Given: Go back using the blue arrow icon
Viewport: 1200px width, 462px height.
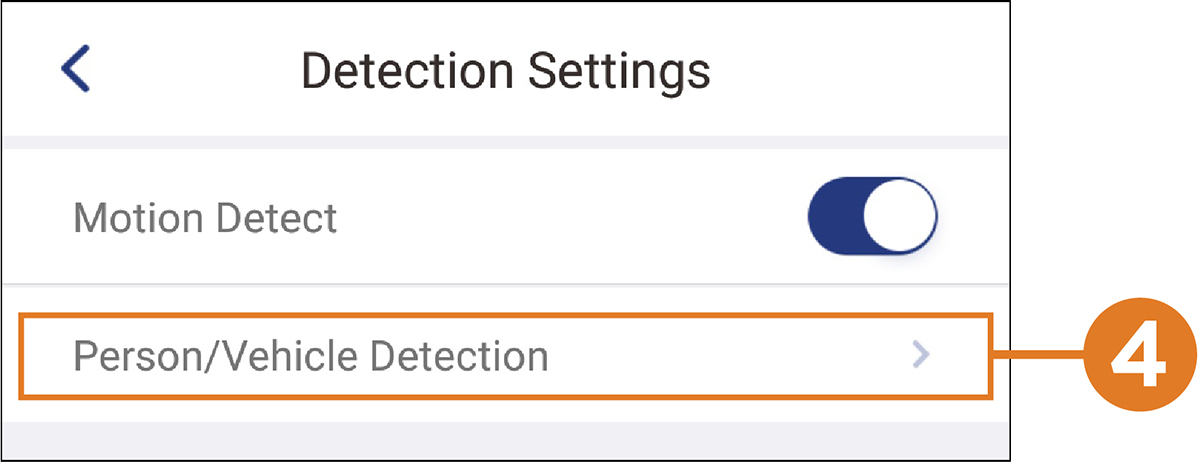Looking at the screenshot, I should tap(75, 71).
